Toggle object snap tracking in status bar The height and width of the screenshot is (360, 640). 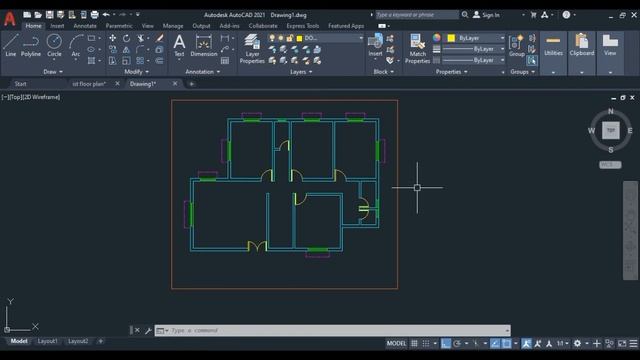point(495,344)
